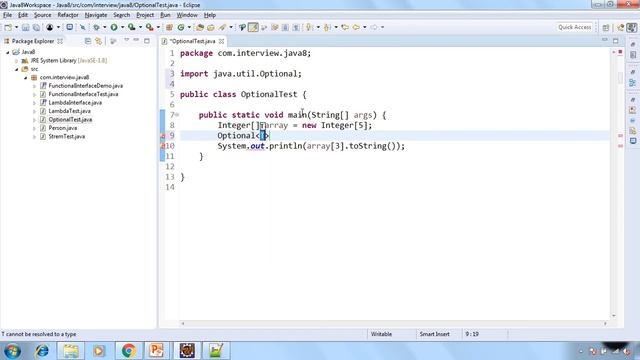Screen dimensions: 640x360
Task: Click the Back navigation arrow icon
Action: tap(356, 27)
